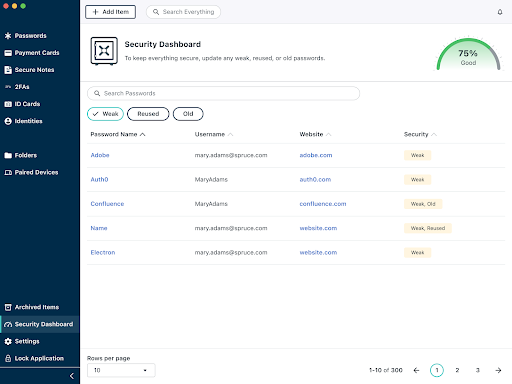Click mary.adams@spruce.com in Electron row
The height and width of the screenshot is (384, 512).
coord(231,253)
